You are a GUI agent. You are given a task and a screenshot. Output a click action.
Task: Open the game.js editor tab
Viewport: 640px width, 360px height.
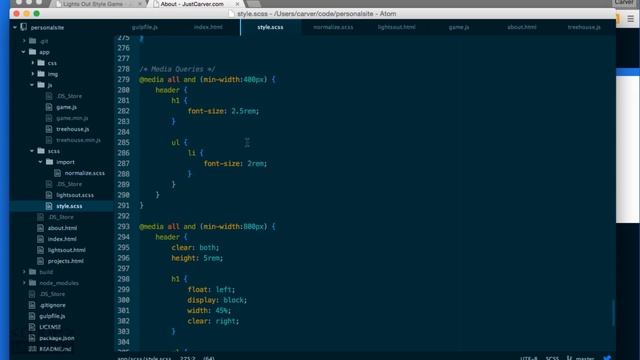point(459,27)
